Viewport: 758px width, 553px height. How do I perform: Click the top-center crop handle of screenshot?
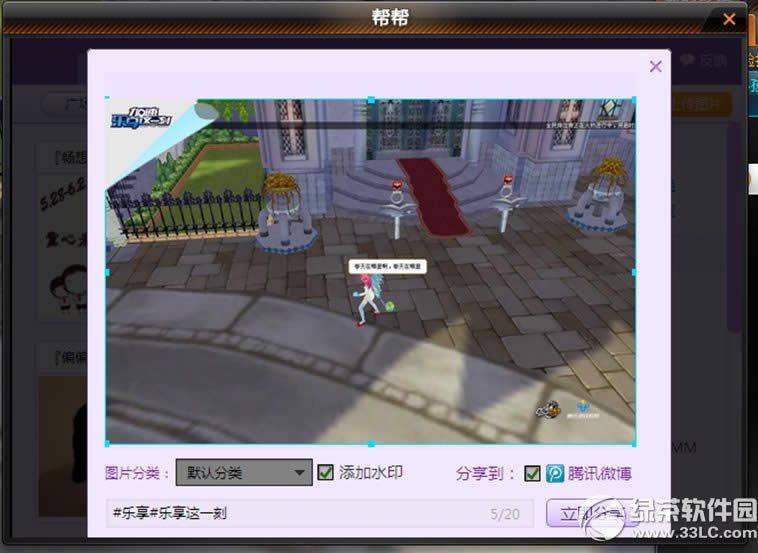pyautogui.click(x=371, y=100)
